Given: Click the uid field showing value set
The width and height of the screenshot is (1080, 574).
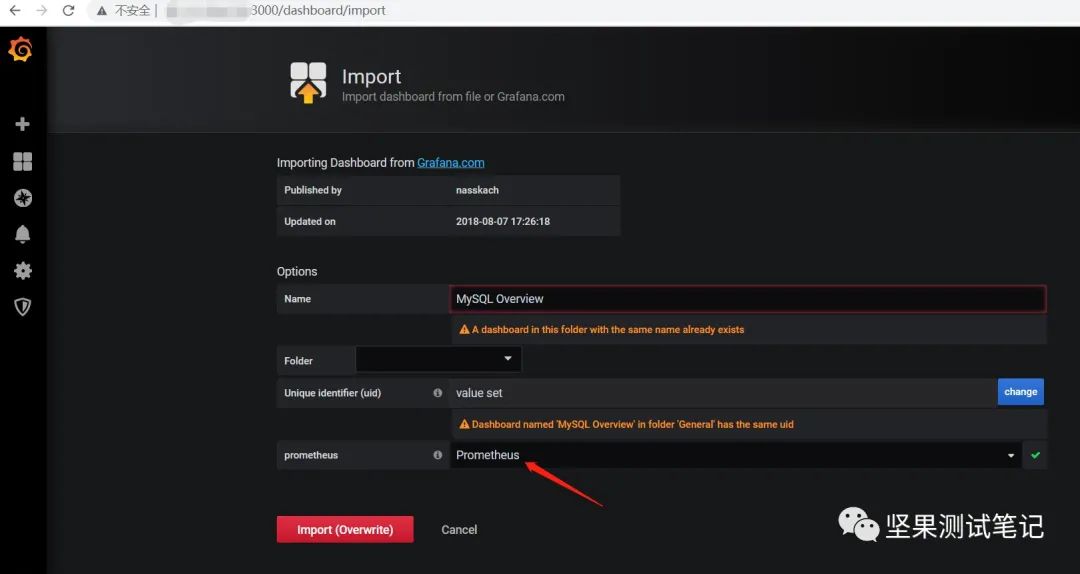Looking at the screenshot, I should [723, 393].
